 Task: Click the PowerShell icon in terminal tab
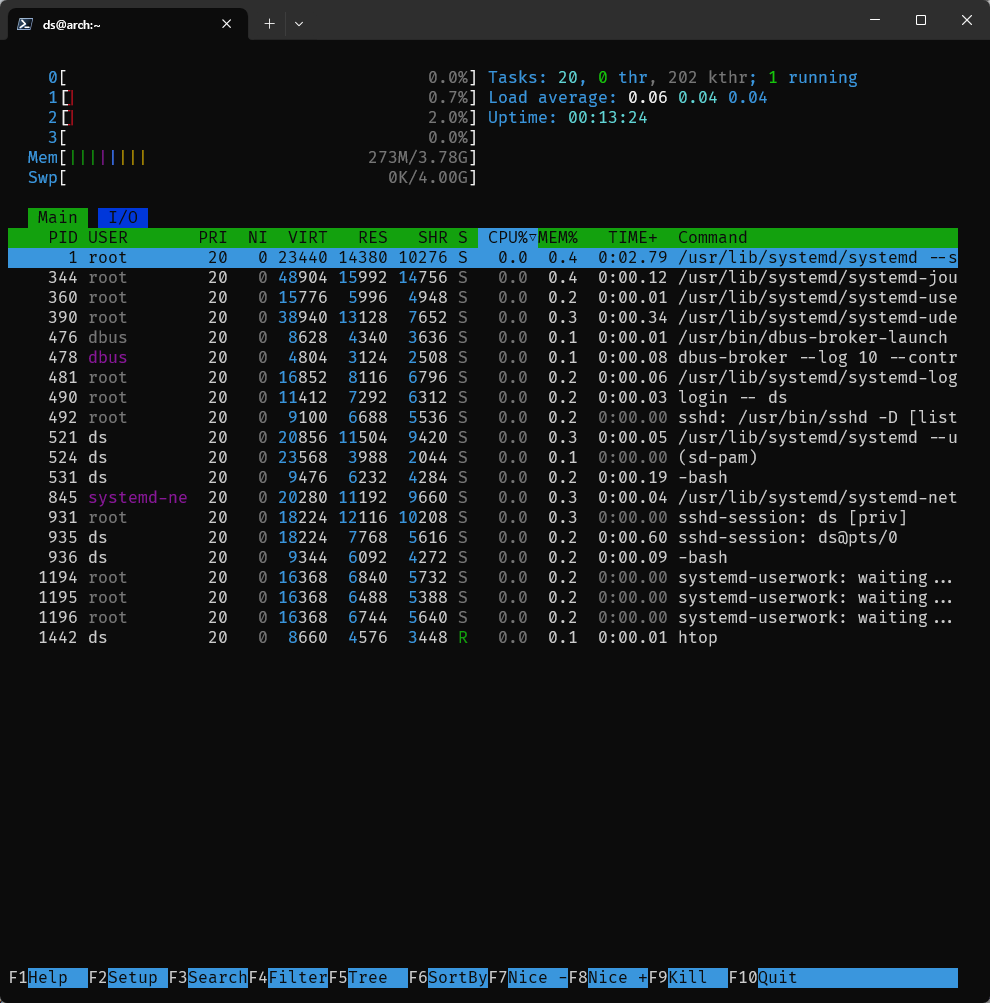click(23, 23)
